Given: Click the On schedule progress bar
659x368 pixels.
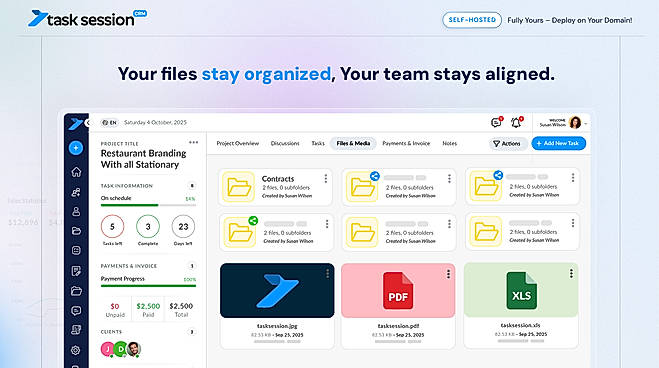Looking at the screenshot, I should pos(148,205).
